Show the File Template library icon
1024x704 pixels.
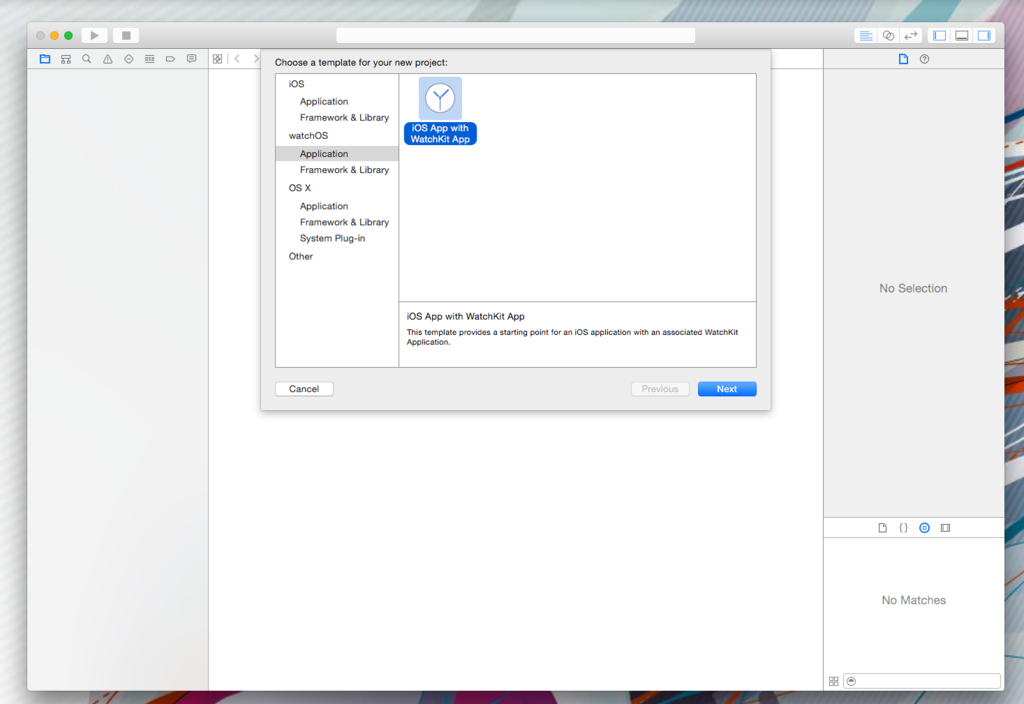coord(882,528)
